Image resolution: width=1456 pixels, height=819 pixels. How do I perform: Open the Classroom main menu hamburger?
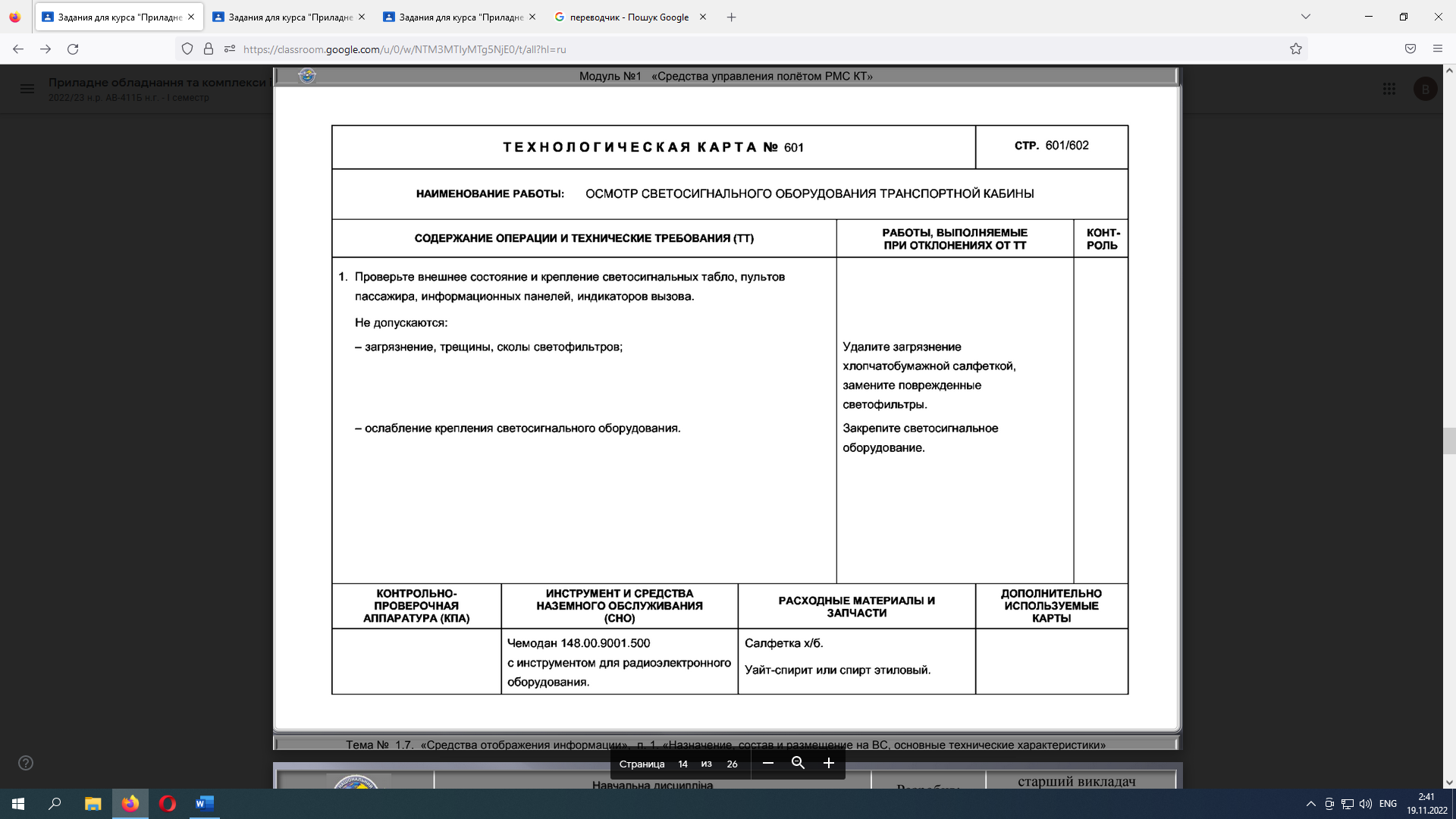[27, 89]
